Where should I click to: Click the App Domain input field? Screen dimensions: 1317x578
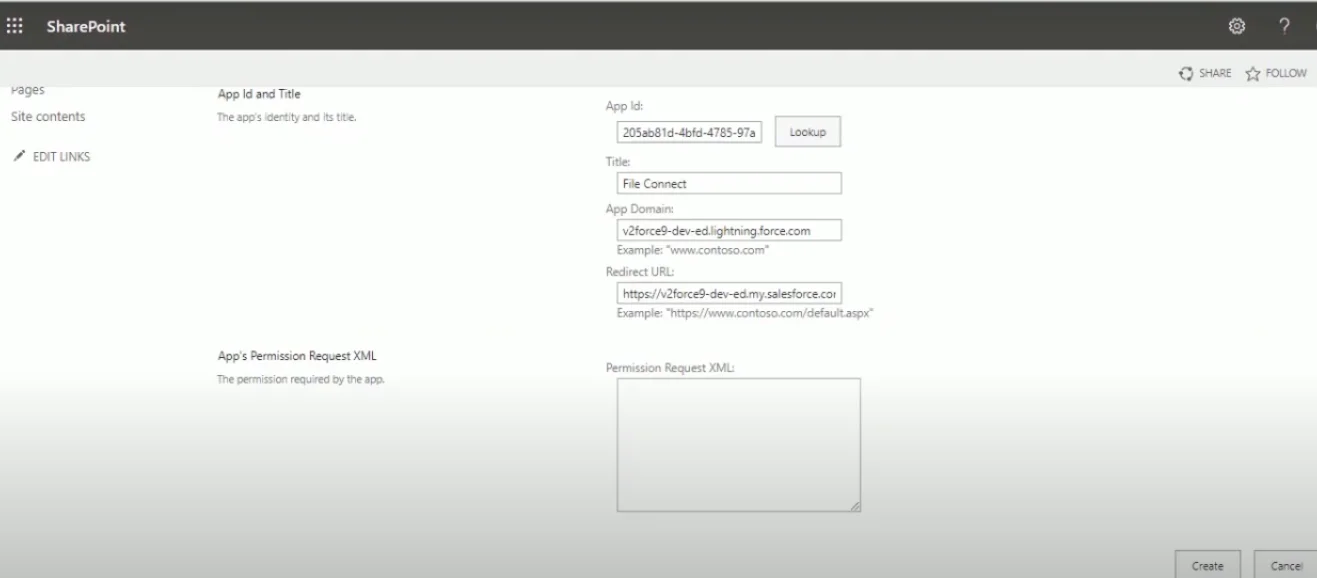(x=729, y=229)
